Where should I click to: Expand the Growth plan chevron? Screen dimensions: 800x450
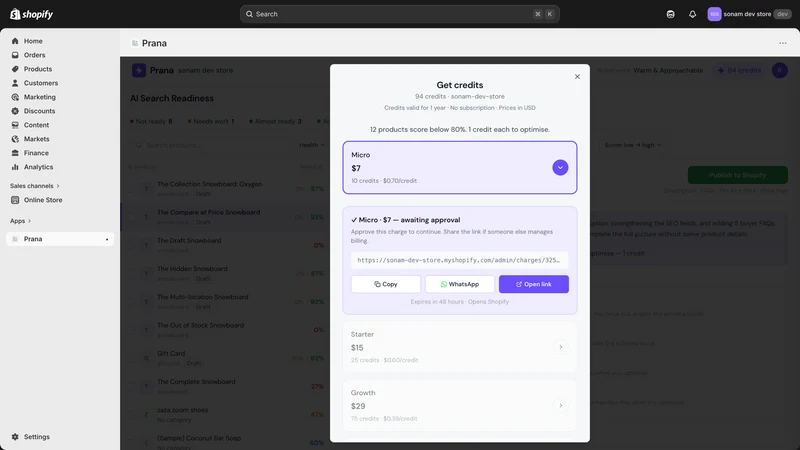tap(561, 406)
